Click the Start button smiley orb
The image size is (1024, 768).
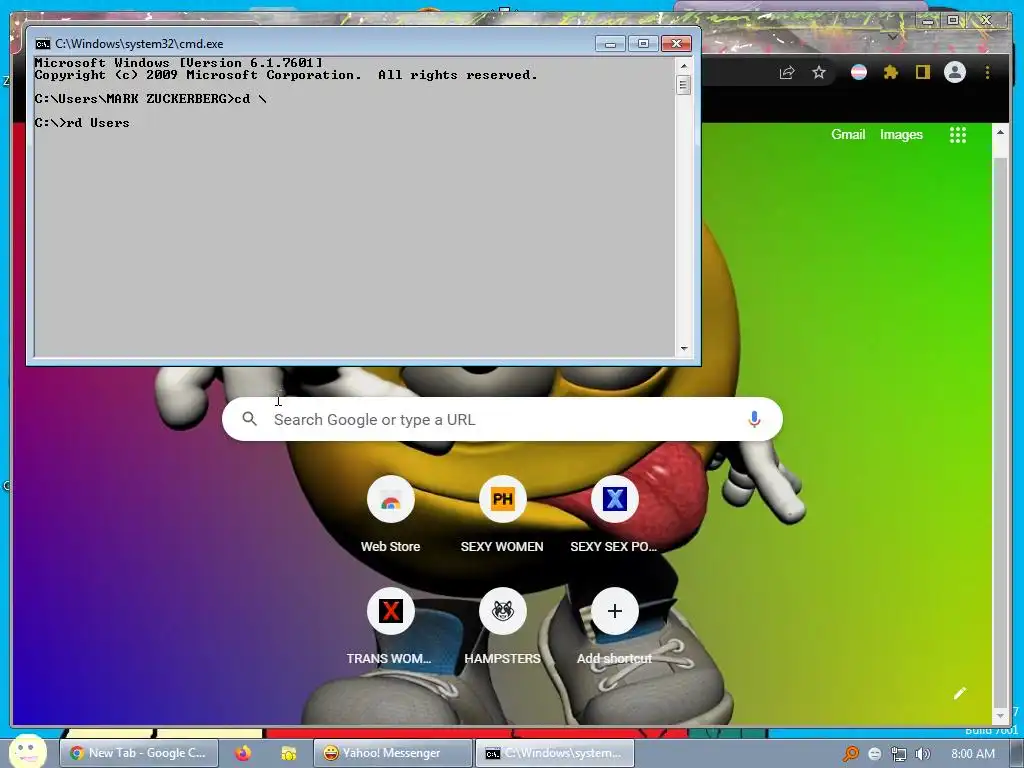pyautogui.click(x=27, y=751)
